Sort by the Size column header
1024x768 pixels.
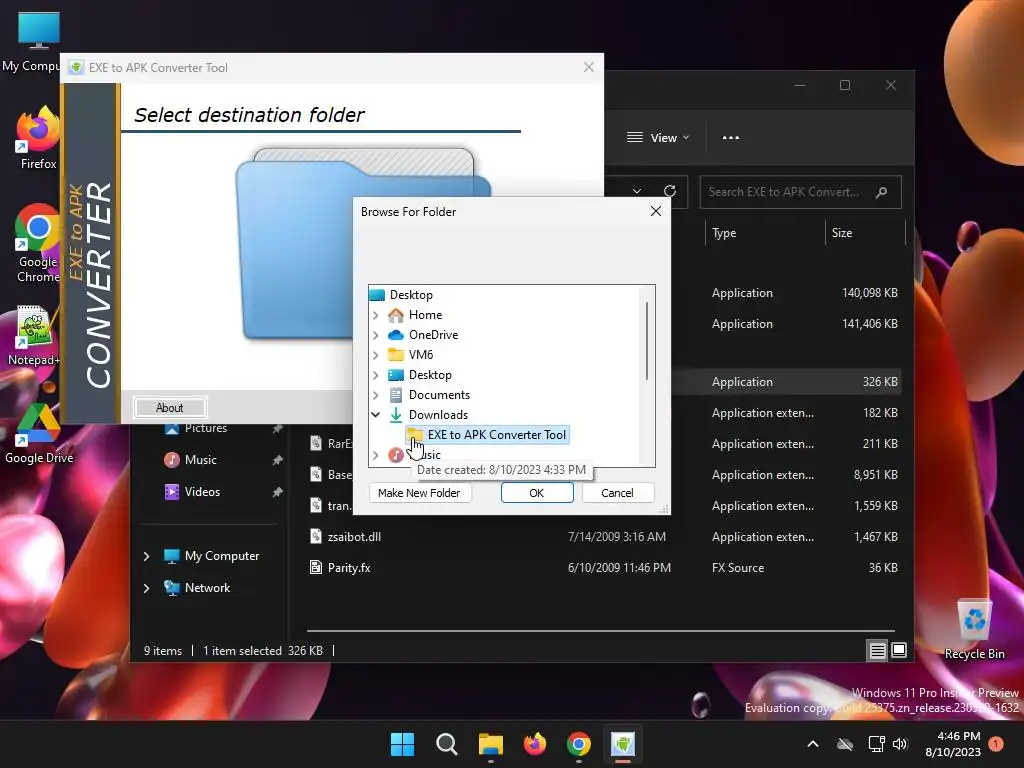click(865, 233)
